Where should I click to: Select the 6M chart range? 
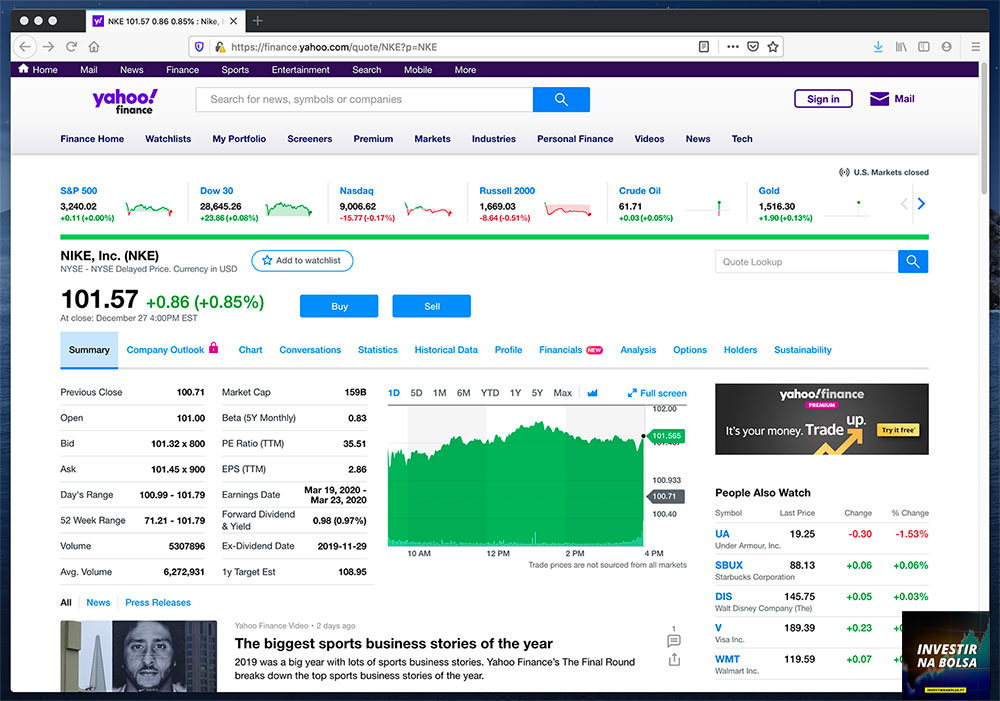464,393
